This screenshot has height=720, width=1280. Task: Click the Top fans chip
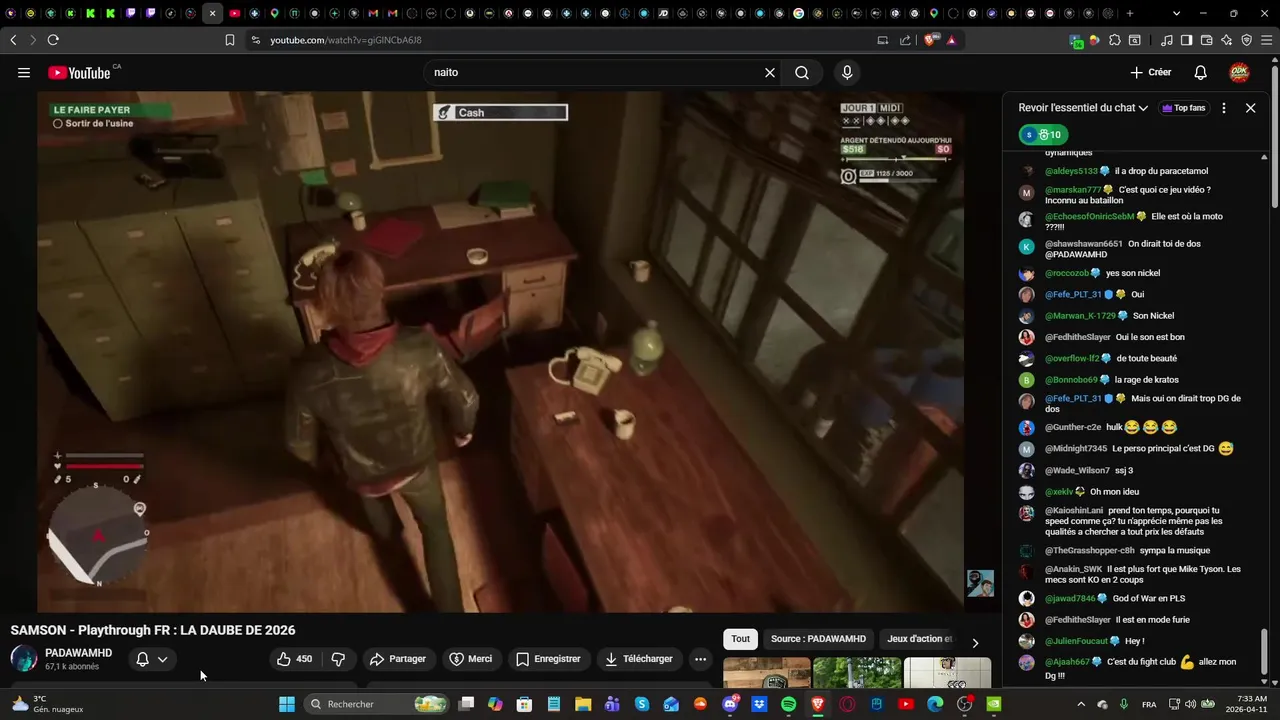coord(1184,108)
